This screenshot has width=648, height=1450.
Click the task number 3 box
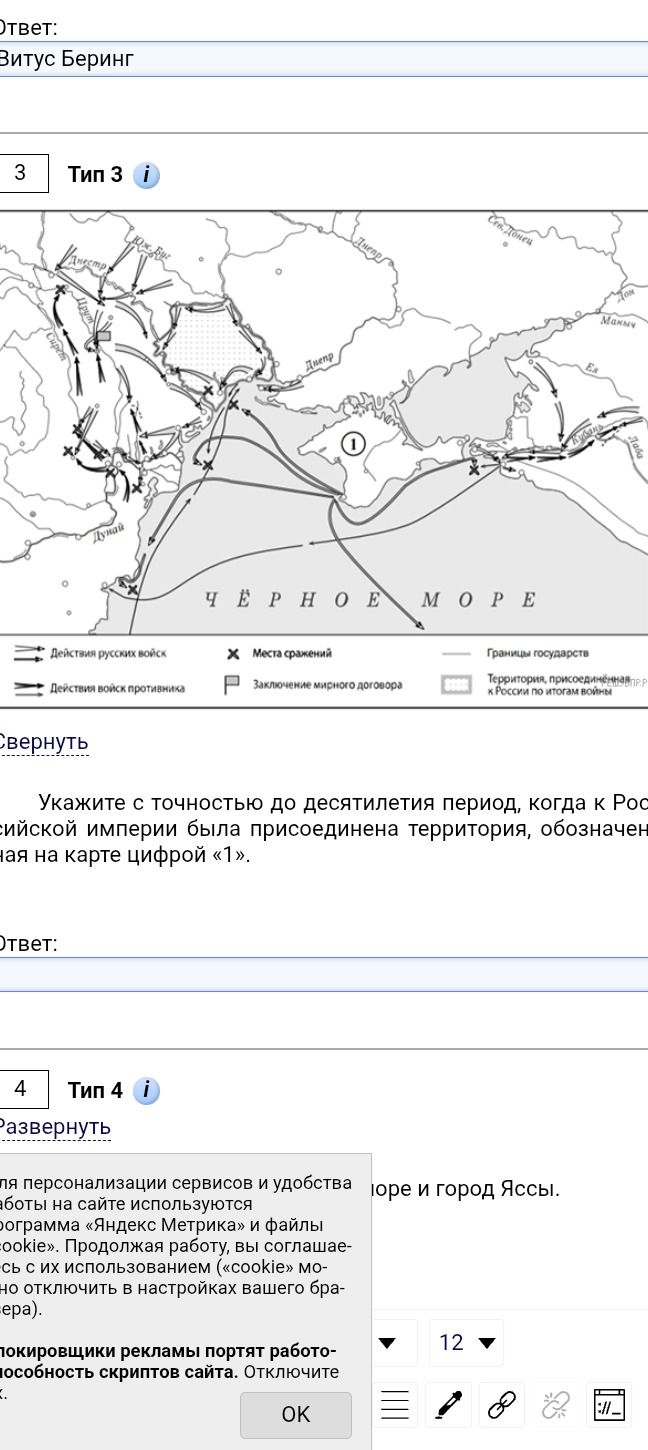(21, 173)
